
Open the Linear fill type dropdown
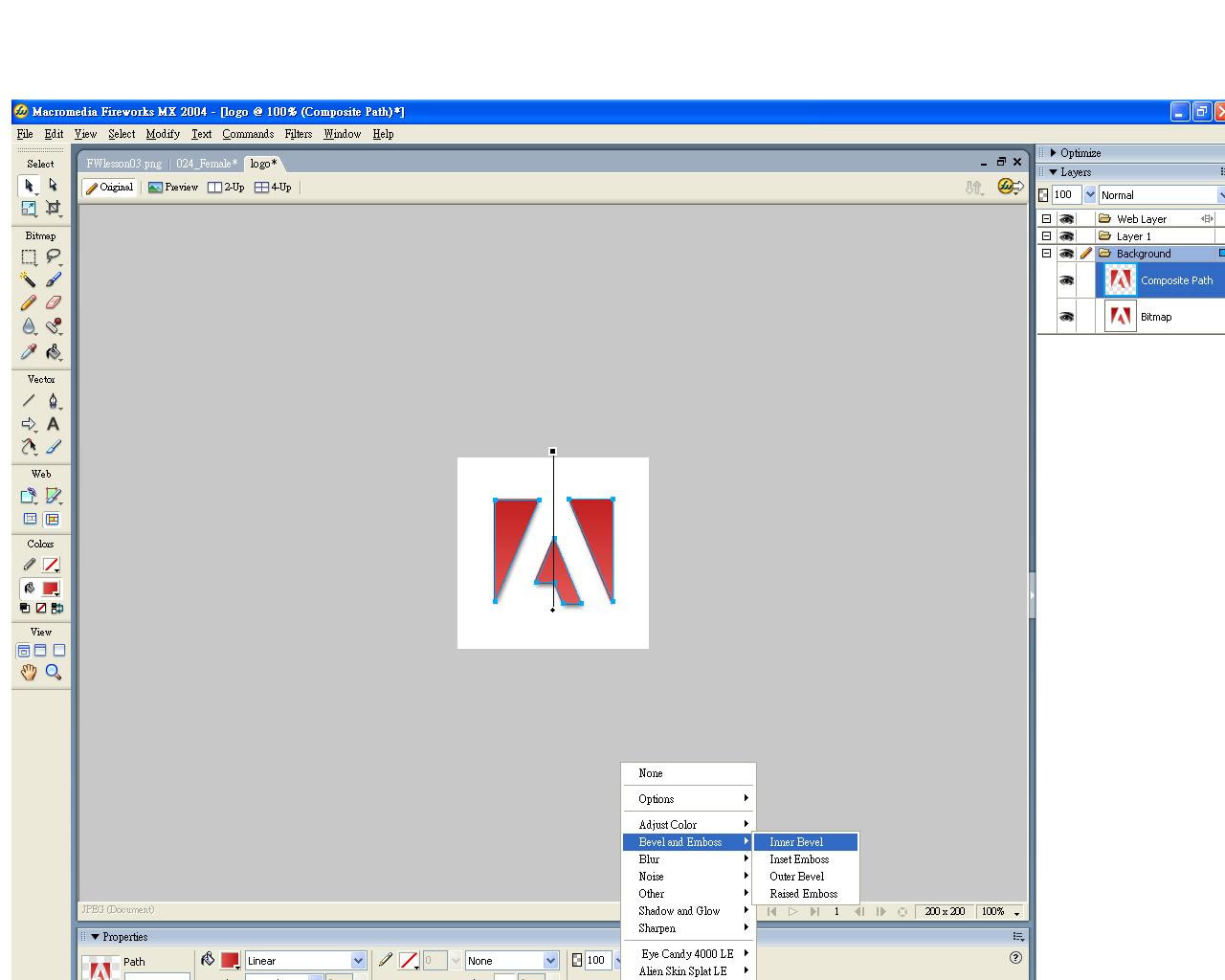tap(359, 961)
